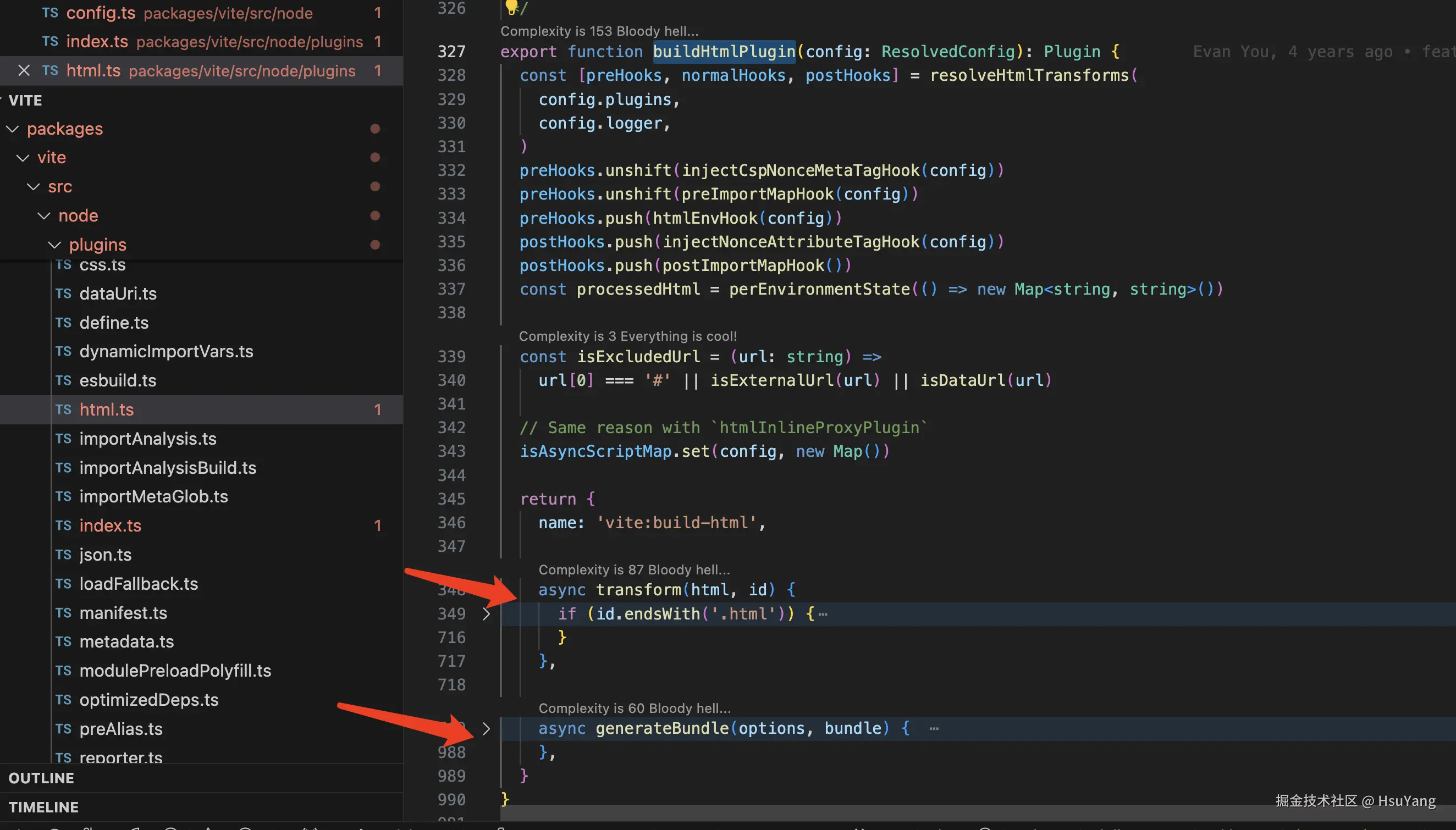Viewport: 1456px width, 830px height.
Task: Close the html.ts open editor entry
Action: point(24,71)
